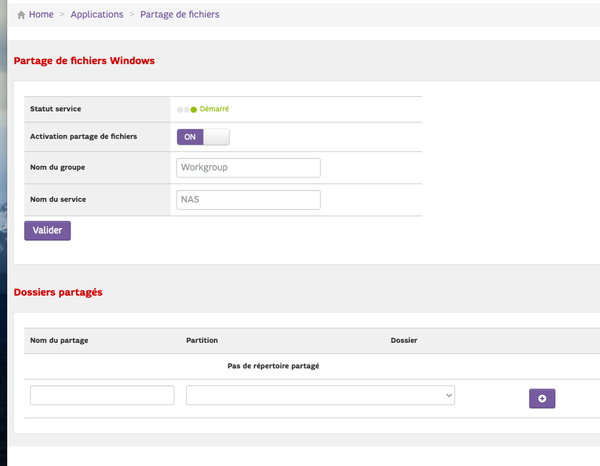This screenshot has height=466, width=600.
Task: Go to the Home breadcrumb link
Action: (41, 15)
